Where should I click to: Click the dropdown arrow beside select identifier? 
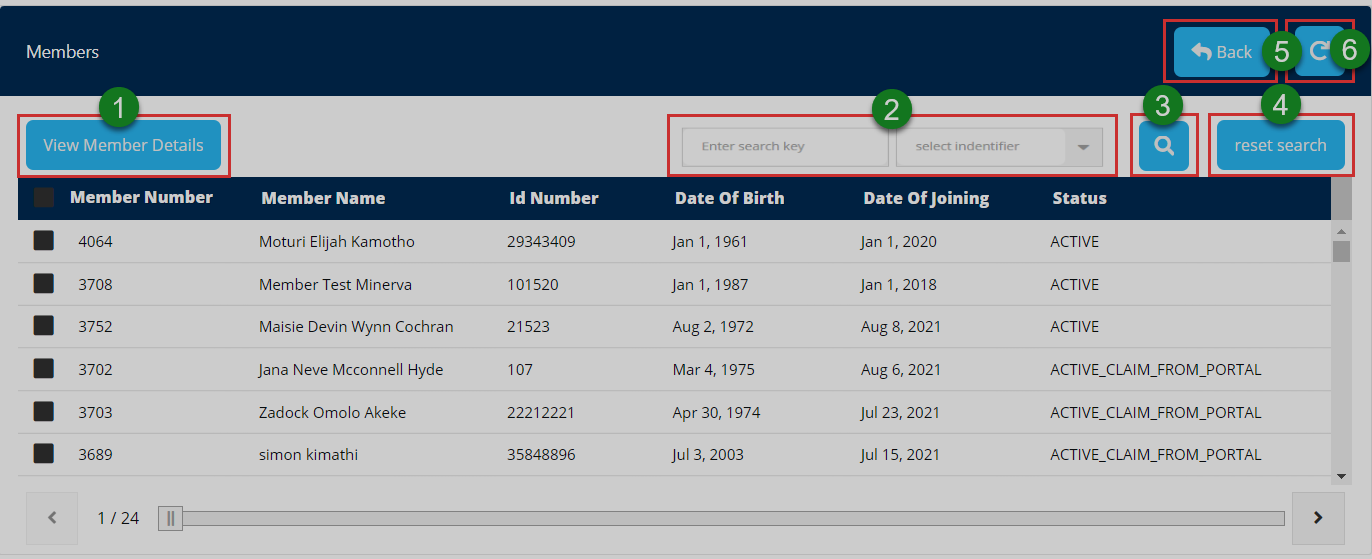1083,147
